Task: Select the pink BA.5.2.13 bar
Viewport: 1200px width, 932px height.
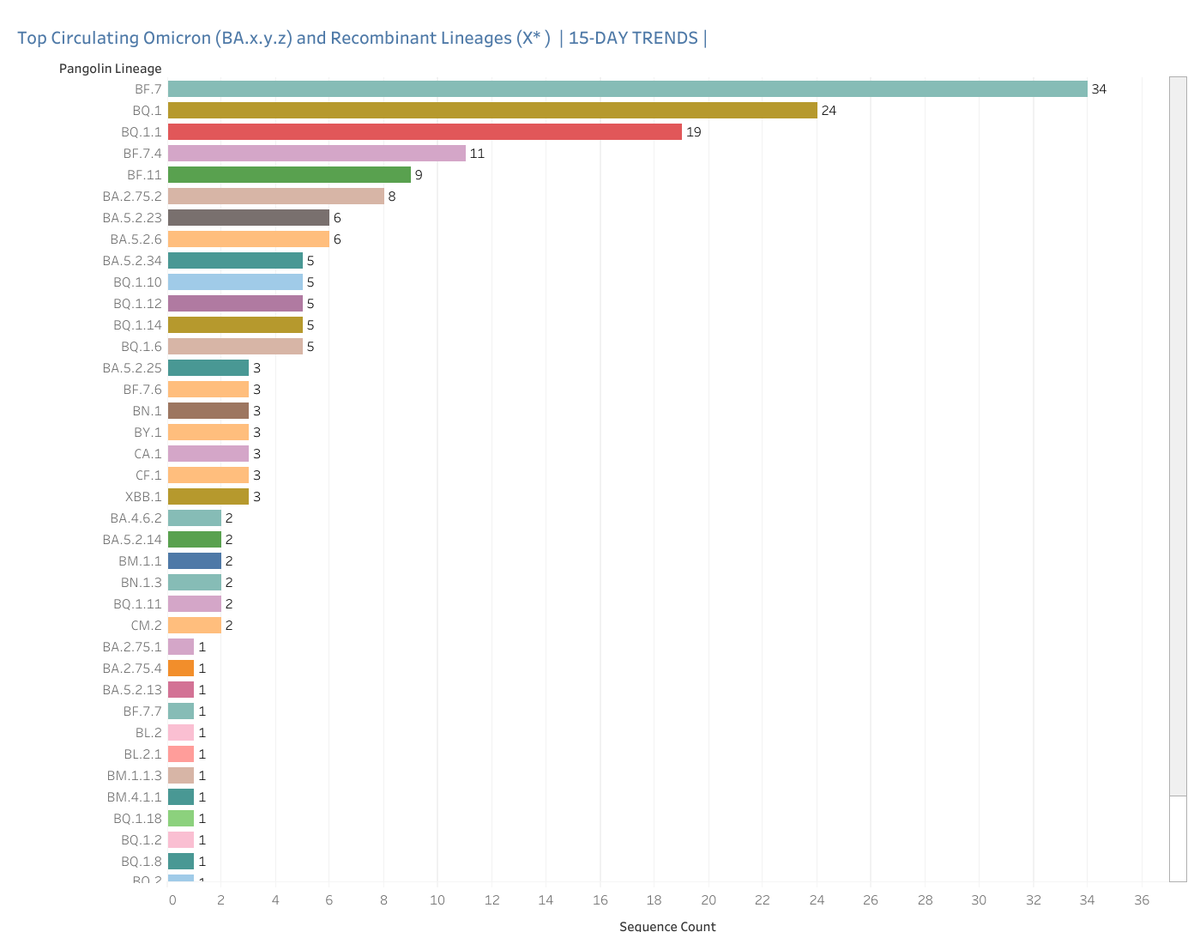Action: (x=181, y=690)
